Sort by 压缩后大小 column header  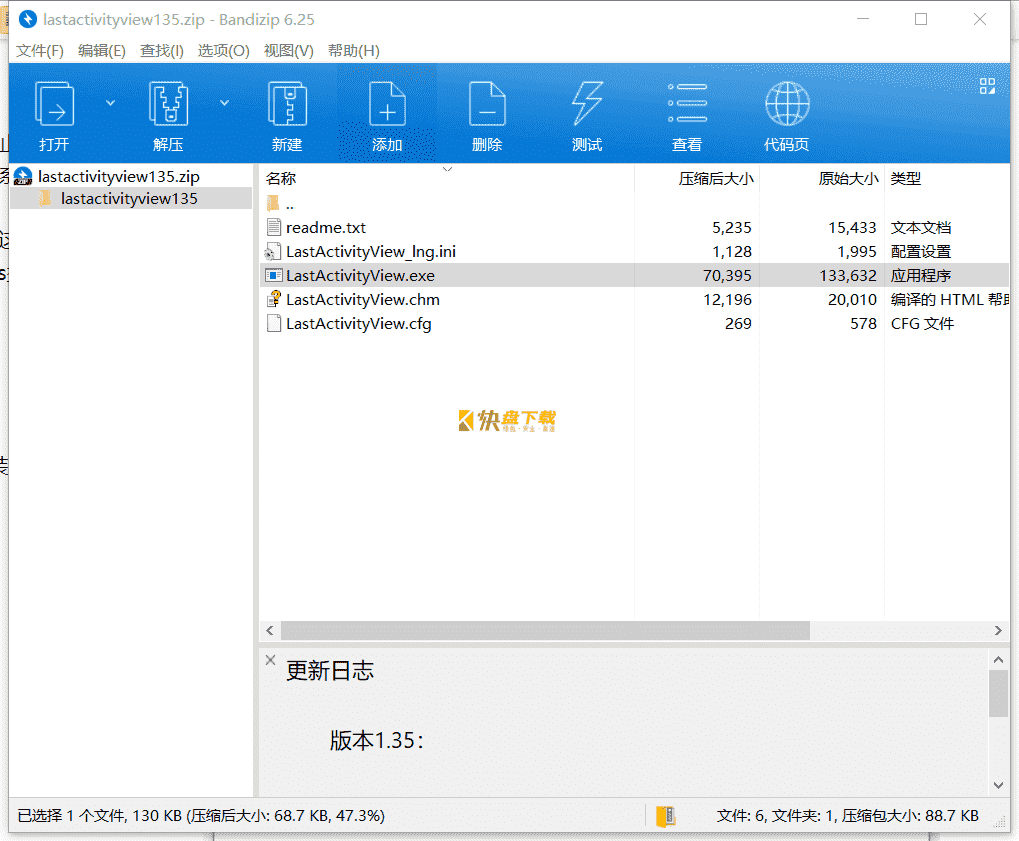tap(716, 178)
